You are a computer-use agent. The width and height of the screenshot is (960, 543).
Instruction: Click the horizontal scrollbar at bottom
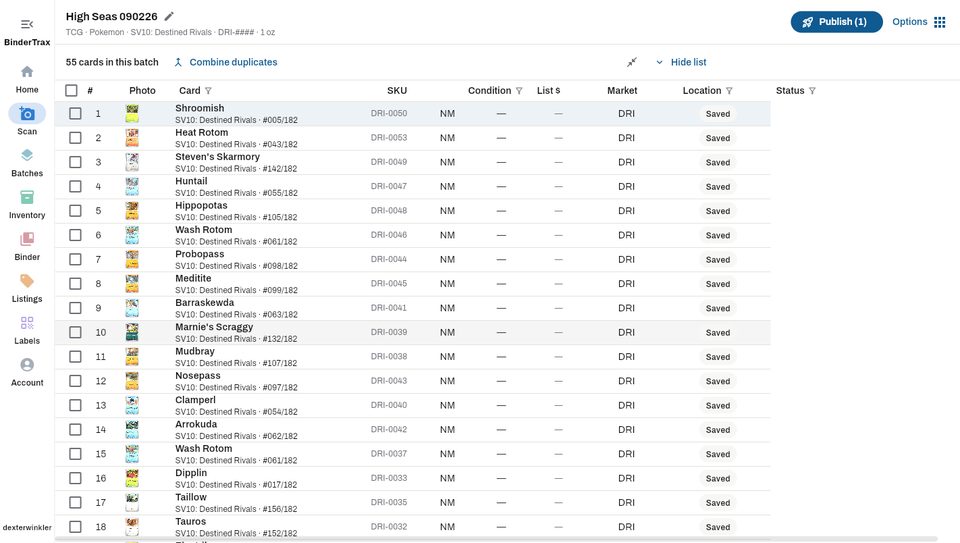tap(496, 539)
